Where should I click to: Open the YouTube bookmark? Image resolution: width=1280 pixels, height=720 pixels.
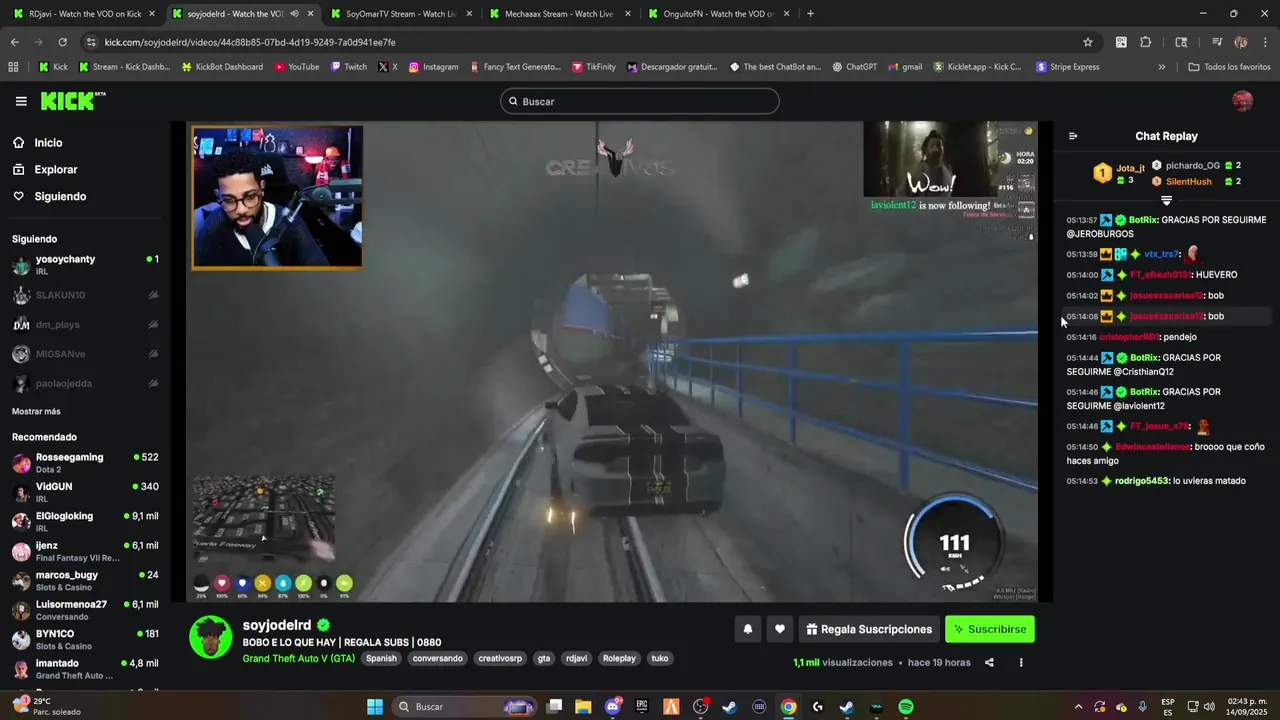pos(296,67)
